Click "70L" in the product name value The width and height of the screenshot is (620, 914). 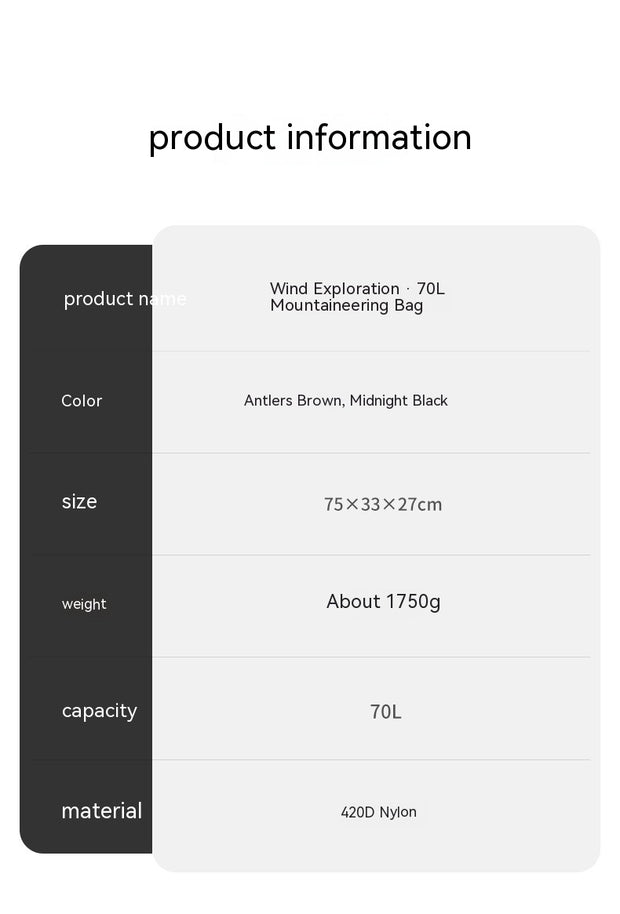(431, 289)
